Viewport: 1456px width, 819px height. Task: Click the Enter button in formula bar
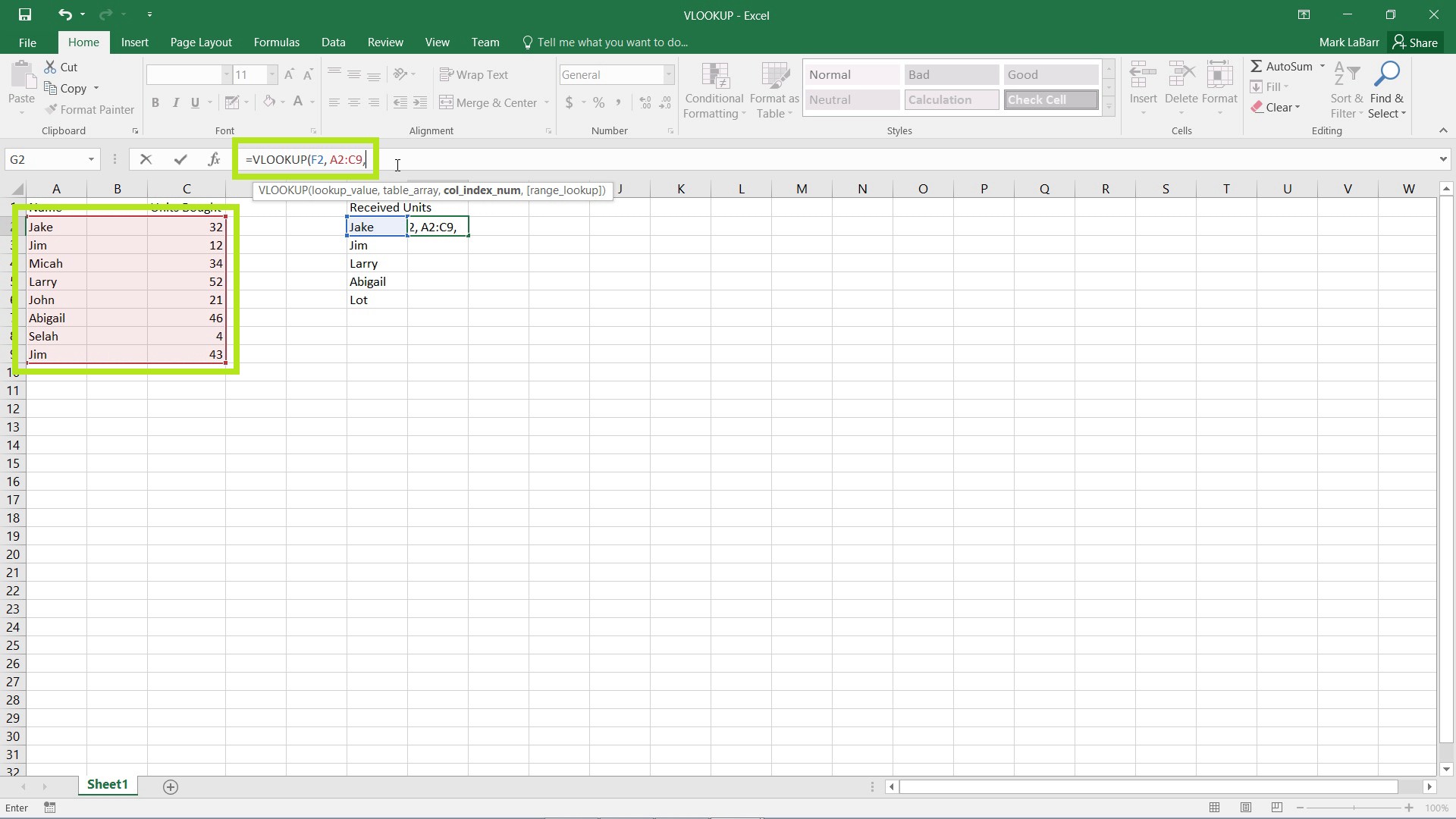coord(179,159)
